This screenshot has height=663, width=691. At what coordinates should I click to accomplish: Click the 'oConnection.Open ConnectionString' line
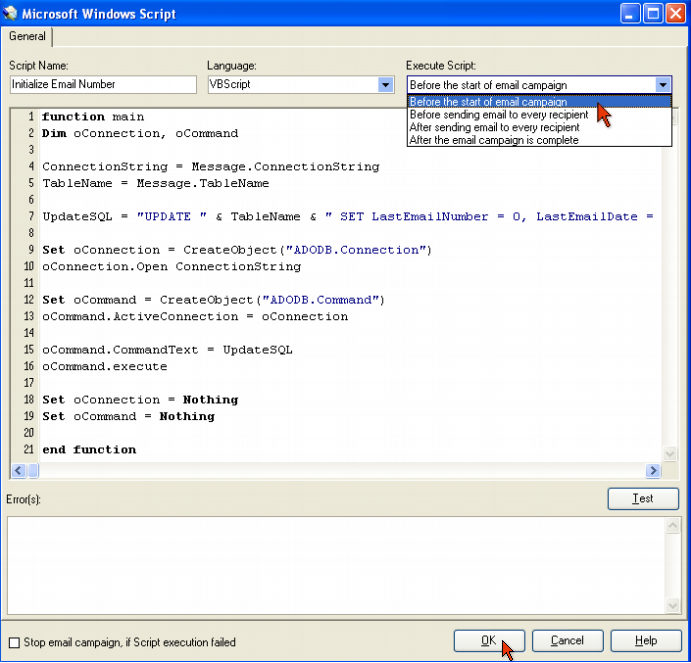coord(172,267)
